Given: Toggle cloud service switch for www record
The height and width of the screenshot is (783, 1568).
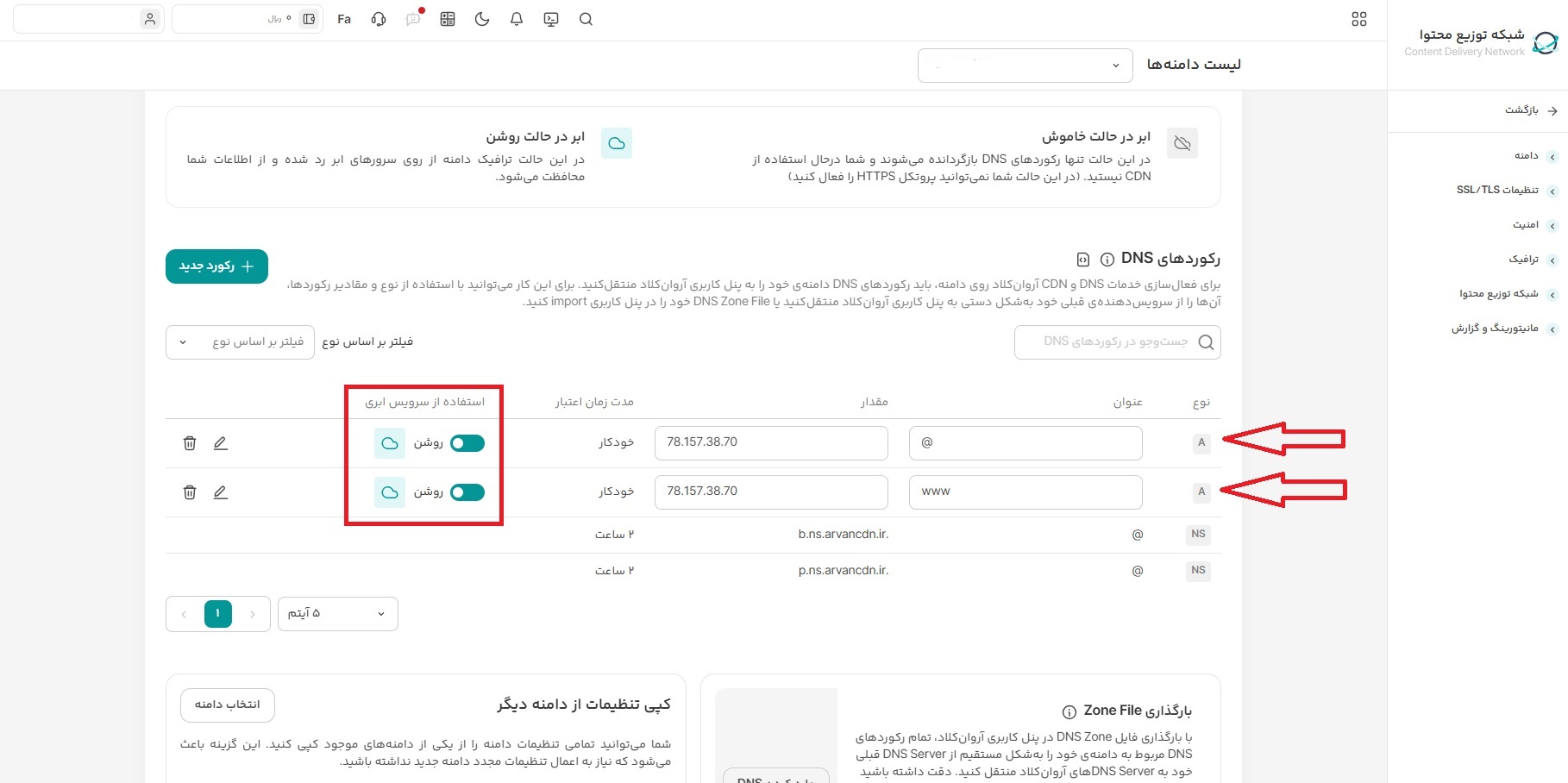Looking at the screenshot, I should (467, 492).
